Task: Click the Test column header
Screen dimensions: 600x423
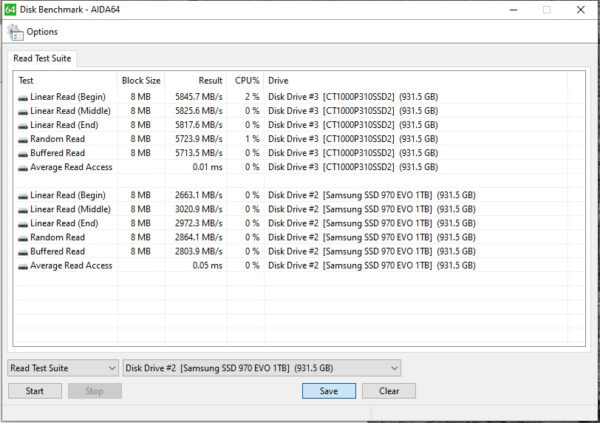Action: 65,80
